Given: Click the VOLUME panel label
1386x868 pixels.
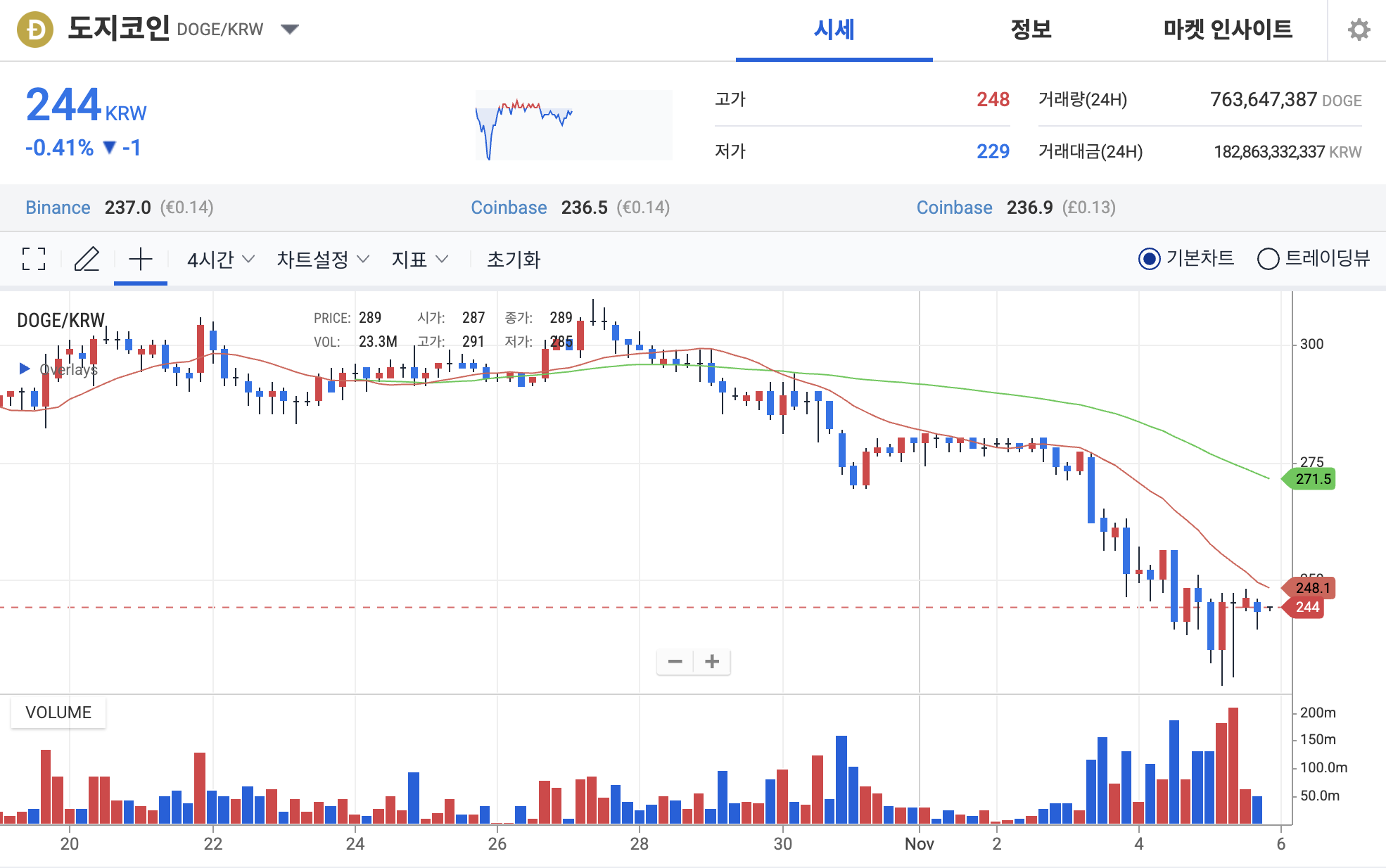Looking at the screenshot, I should [58, 713].
